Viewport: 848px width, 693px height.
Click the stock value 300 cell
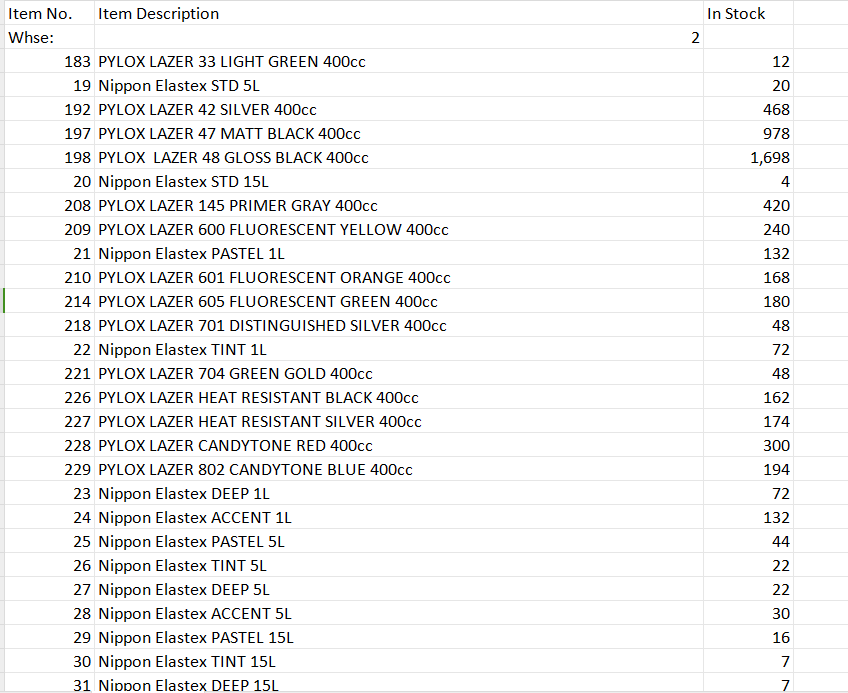[x=776, y=446]
